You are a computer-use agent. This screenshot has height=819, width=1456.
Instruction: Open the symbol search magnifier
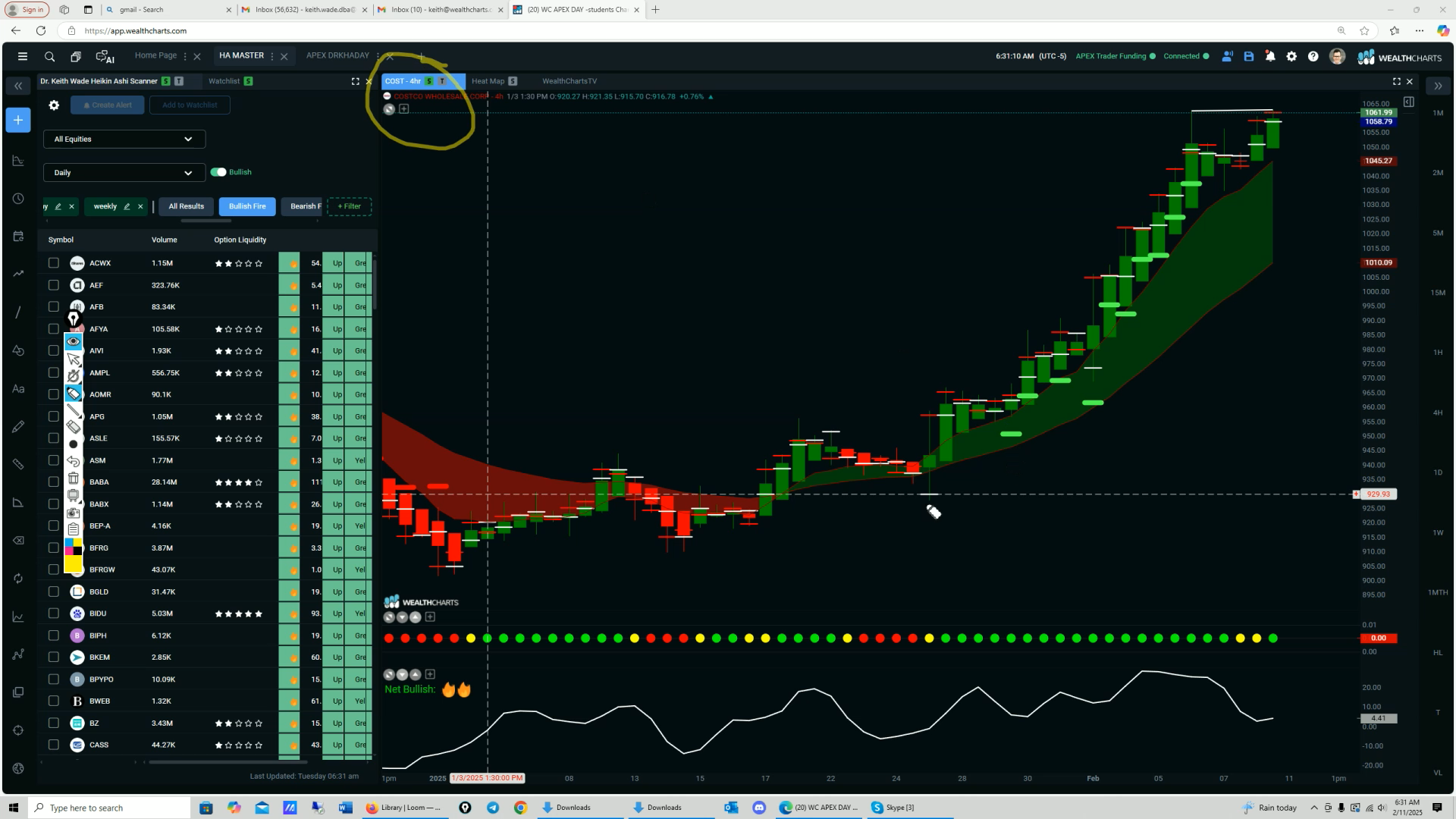coord(49,56)
